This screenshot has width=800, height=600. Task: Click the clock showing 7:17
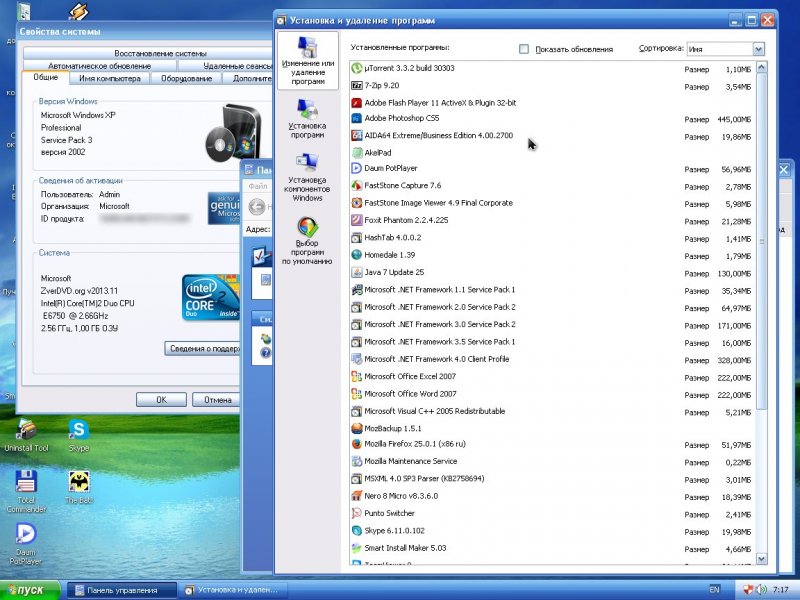[x=781, y=590]
